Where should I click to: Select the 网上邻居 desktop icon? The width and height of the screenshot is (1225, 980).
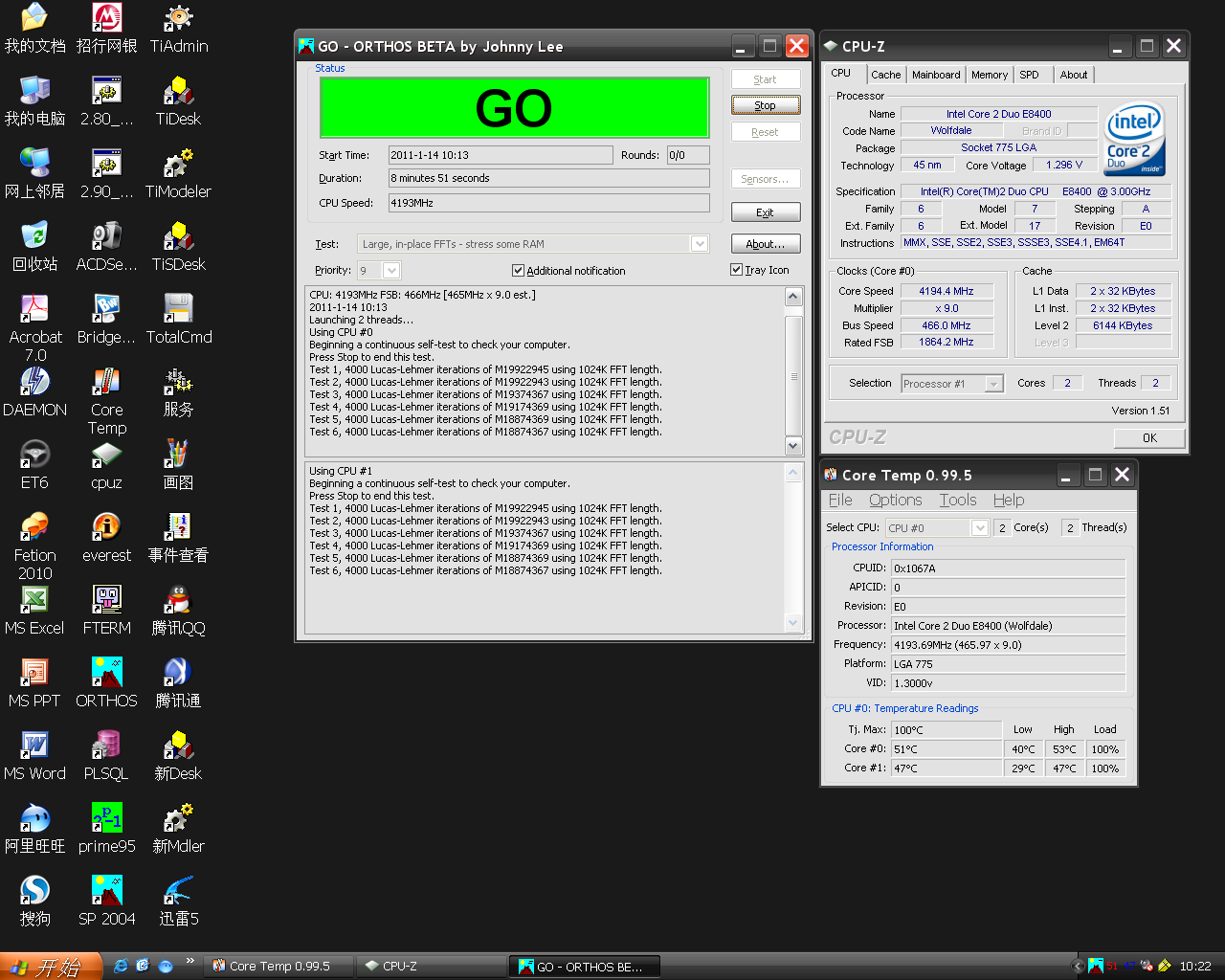[x=34, y=173]
